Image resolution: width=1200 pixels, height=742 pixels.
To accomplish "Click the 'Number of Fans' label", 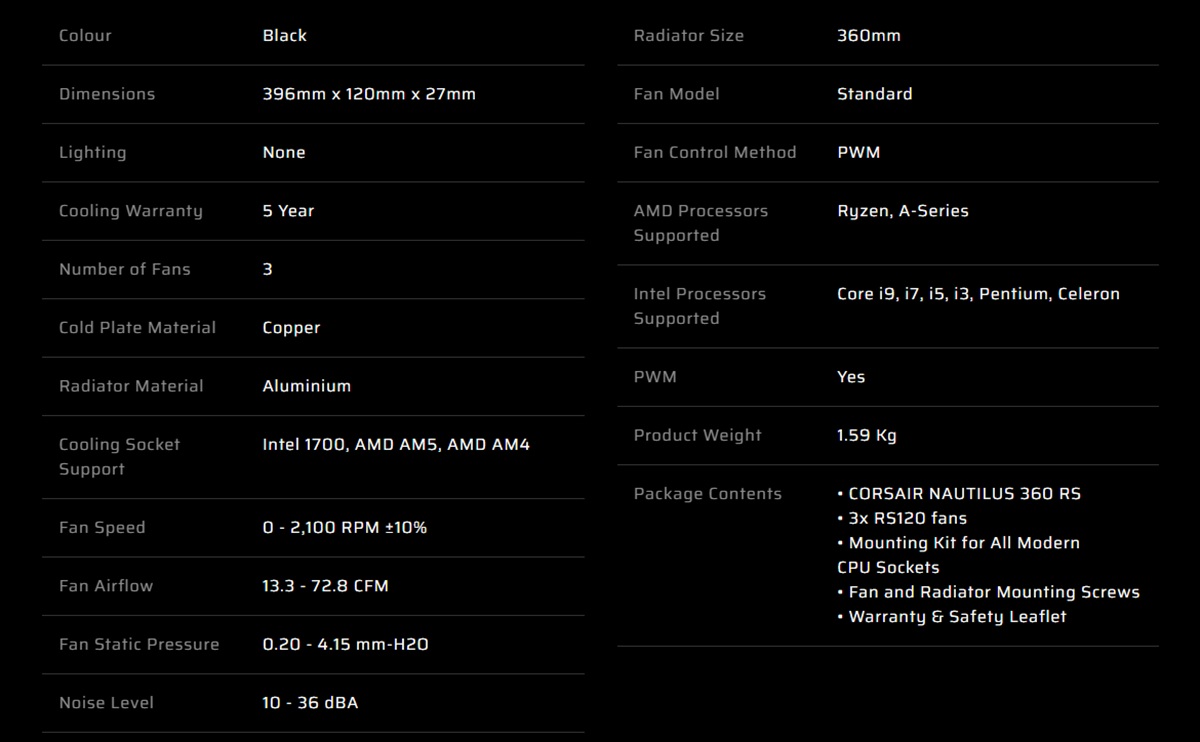I will click(x=125, y=269).
